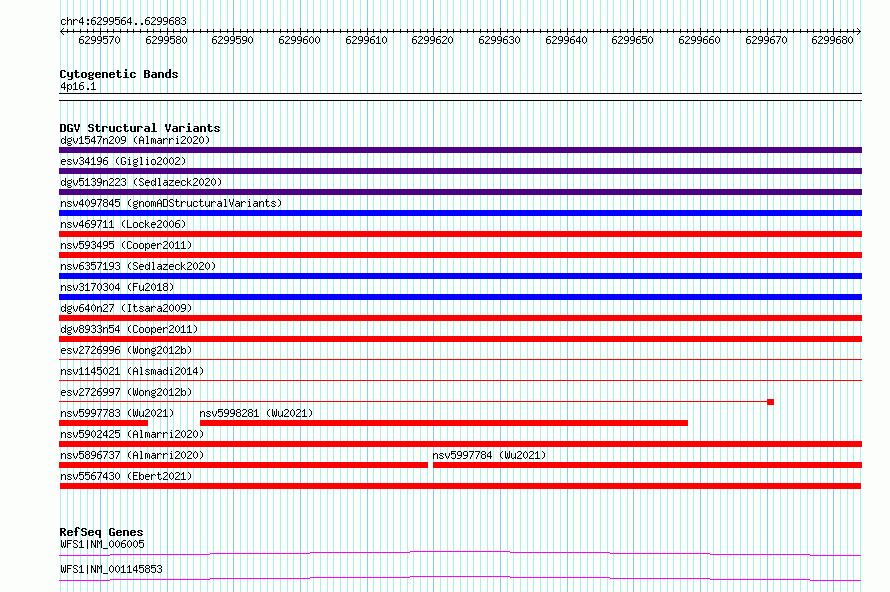The width and height of the screenshot is (890, 592).
Task: Select variant esv34196 (Giglio2002)
Action: click(x=123, y=161)
